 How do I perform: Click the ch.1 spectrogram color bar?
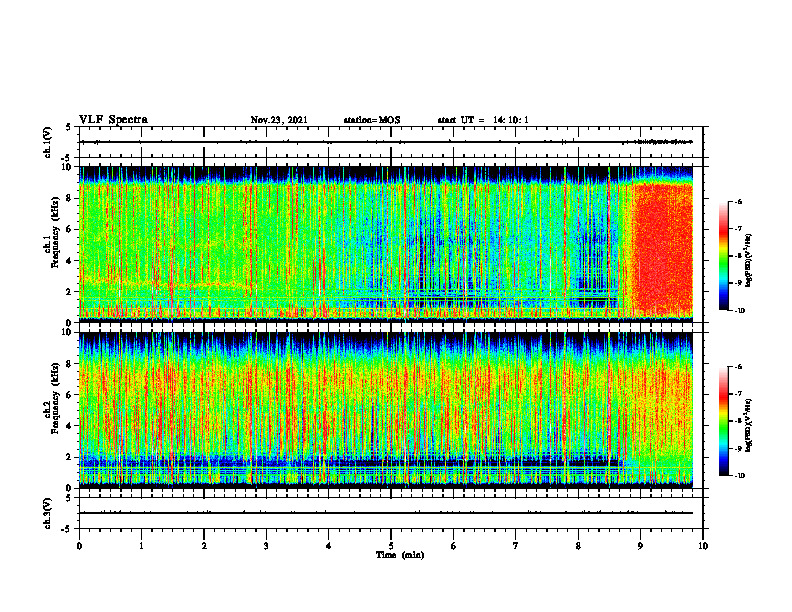coord(724,256)
